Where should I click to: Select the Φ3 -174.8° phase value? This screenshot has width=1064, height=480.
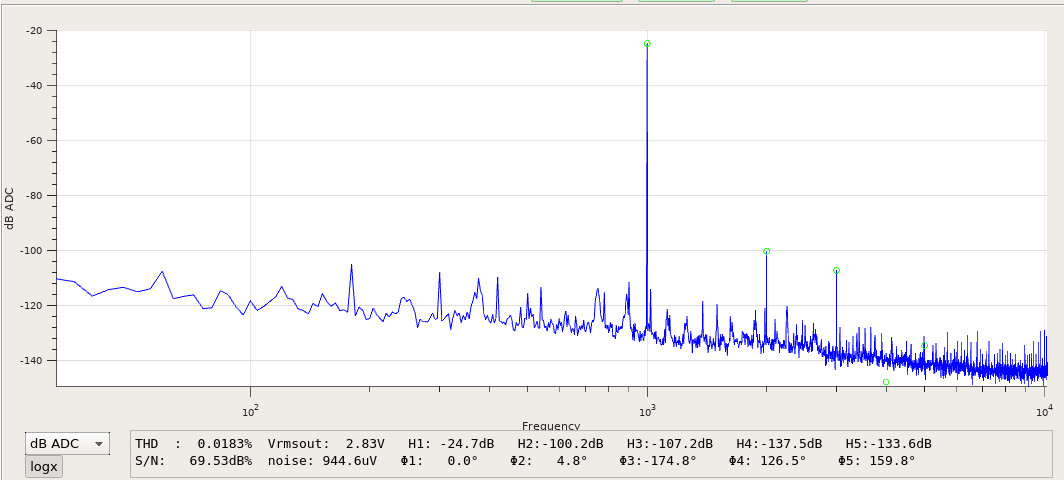(x=658, y=460)
